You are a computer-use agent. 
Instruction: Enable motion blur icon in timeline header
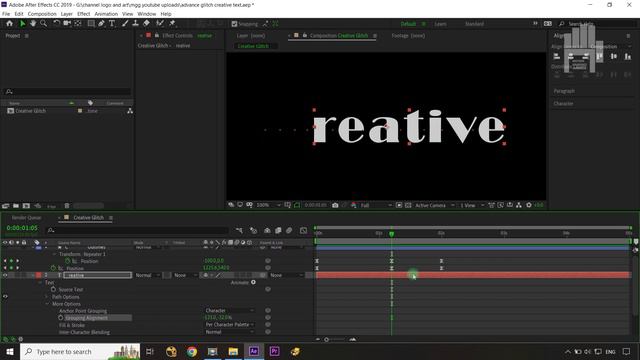(289, 231)
